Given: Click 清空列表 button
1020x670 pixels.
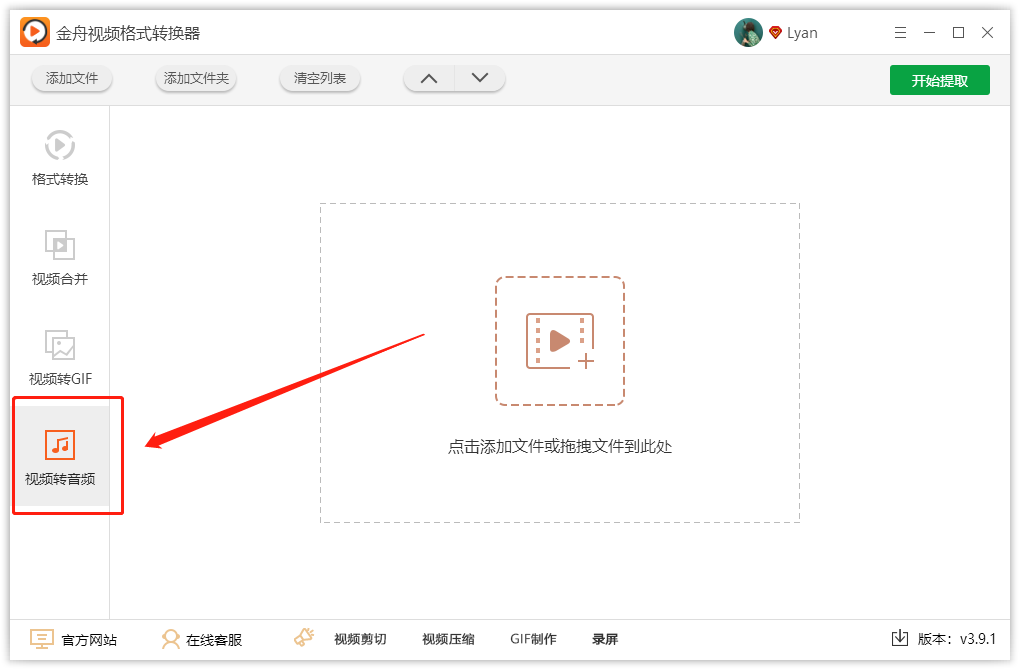Looking at the screenshot, I should click(319, 79).
